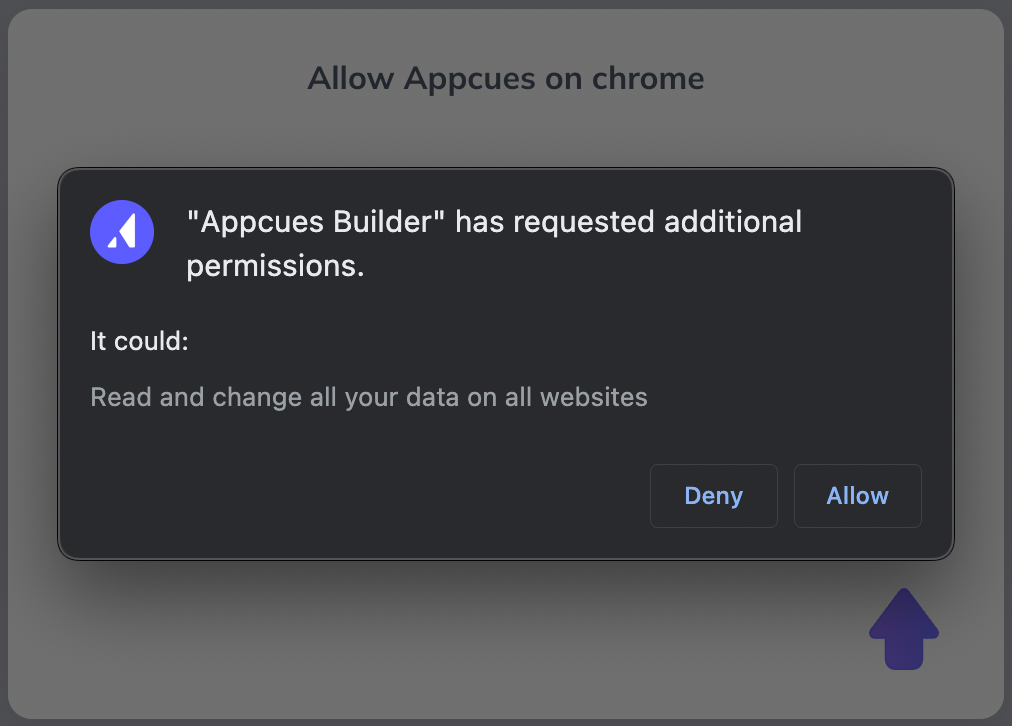Click the purple upward arrow pointer
The height and width of the screenshot is (726, 1012).
(x=904, y=629)
